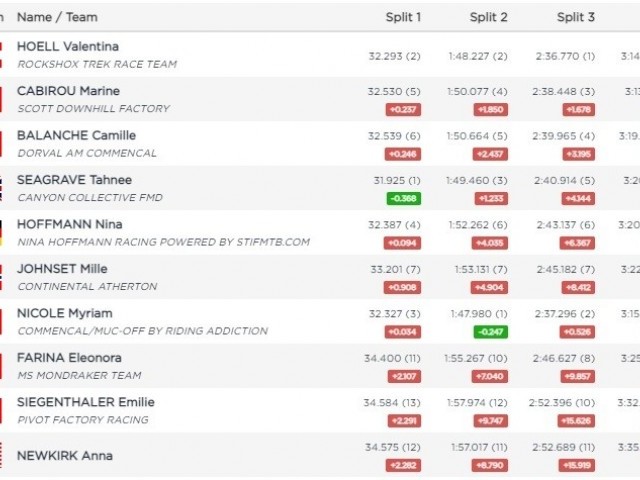Click on SEAGRAVE Tahnee's name

point(75,180)
